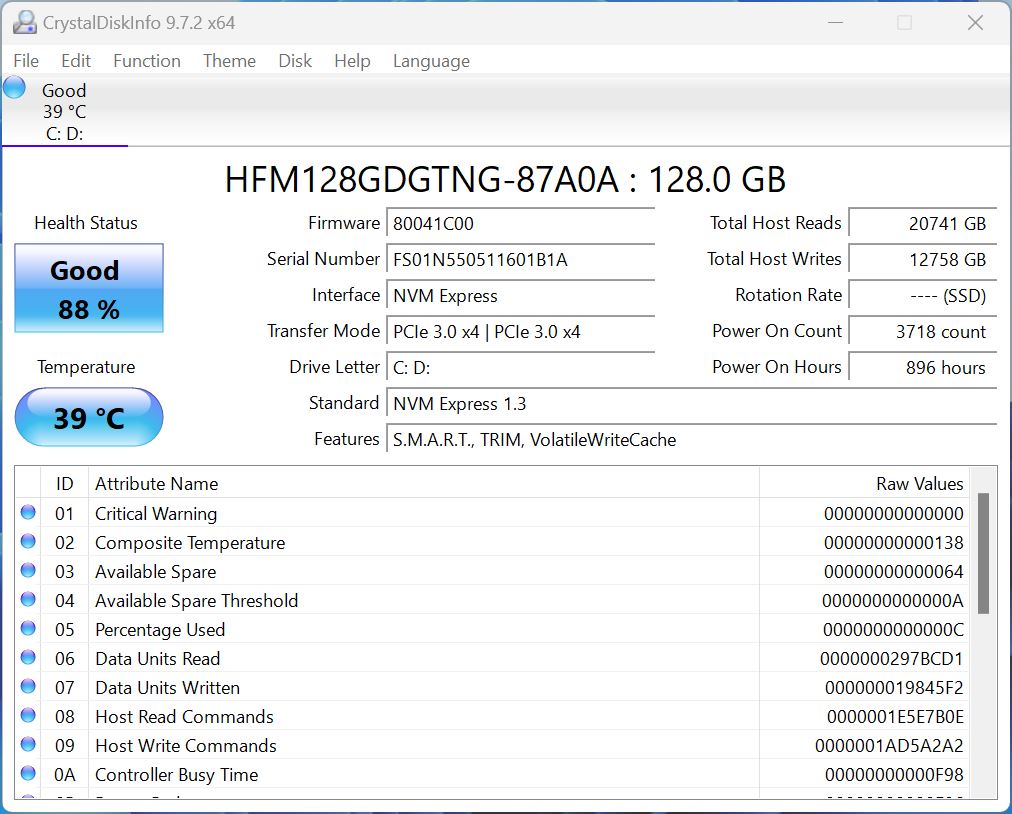Click the status dot for Percentage Used

[x=29, y=630]
